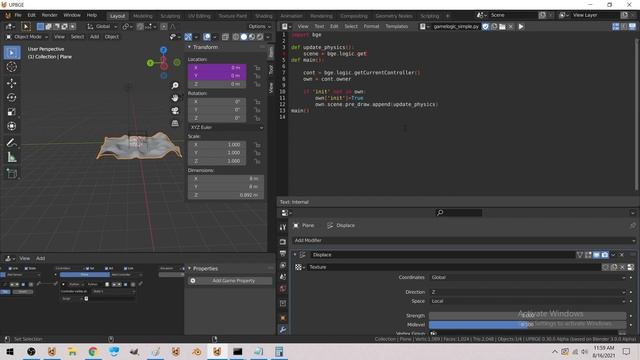Screen dimensions: 640x360
Task: Click the Add Game Property button
Action: point(230,281)
